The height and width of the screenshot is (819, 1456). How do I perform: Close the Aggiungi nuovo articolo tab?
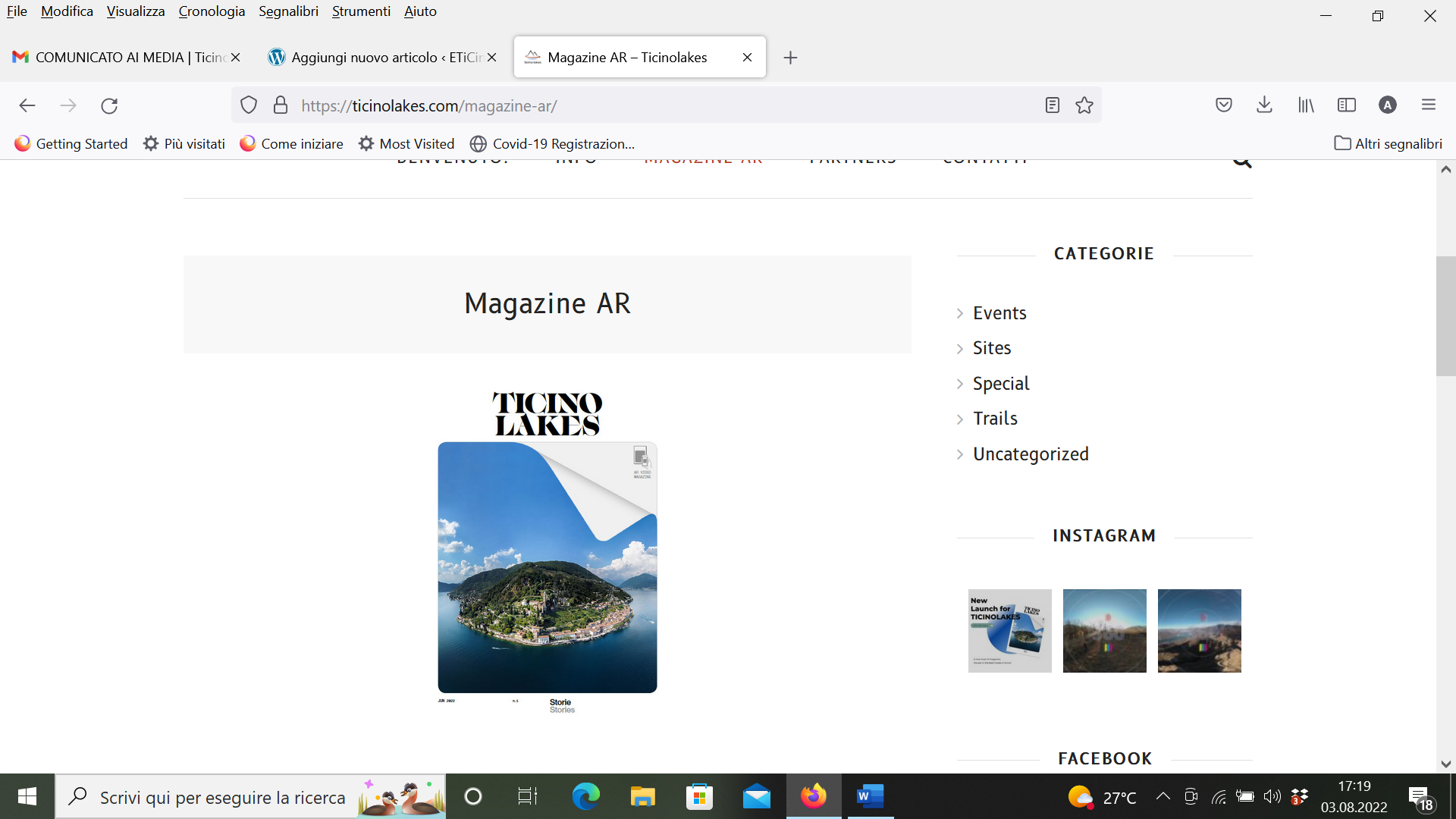click(491, 58)
